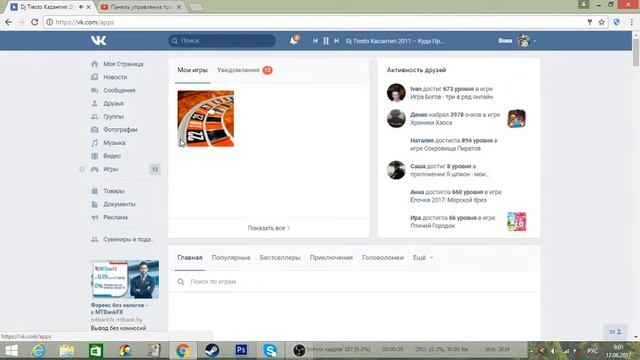Screen dimensions: 640x360
Task: Launch the roulette game thumbnail
Action: click(x=206, y=119)
